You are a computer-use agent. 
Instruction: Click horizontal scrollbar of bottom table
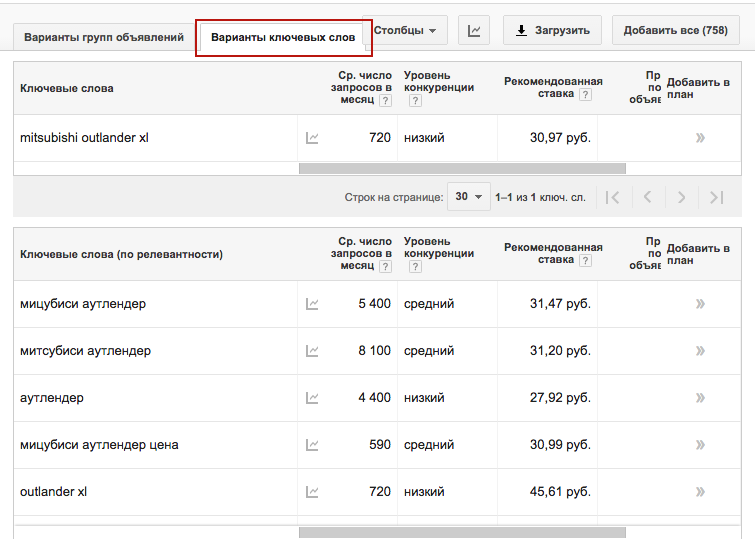coord(462,532)
